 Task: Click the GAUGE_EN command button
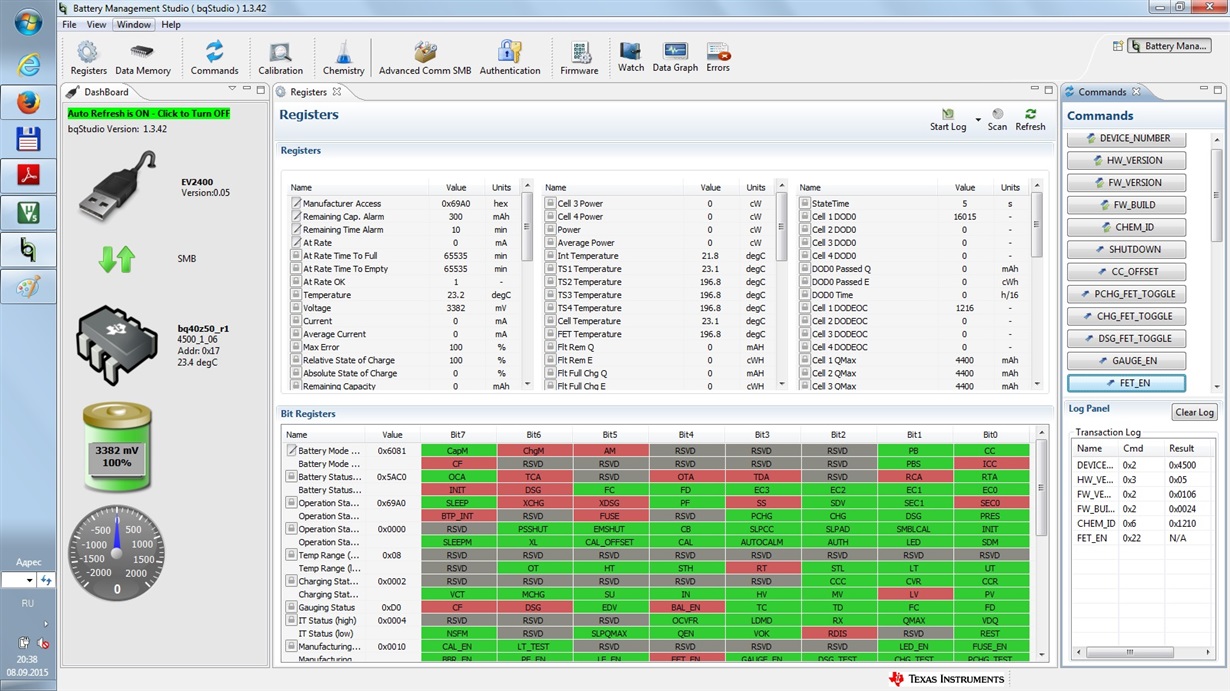coord(1127,361)
